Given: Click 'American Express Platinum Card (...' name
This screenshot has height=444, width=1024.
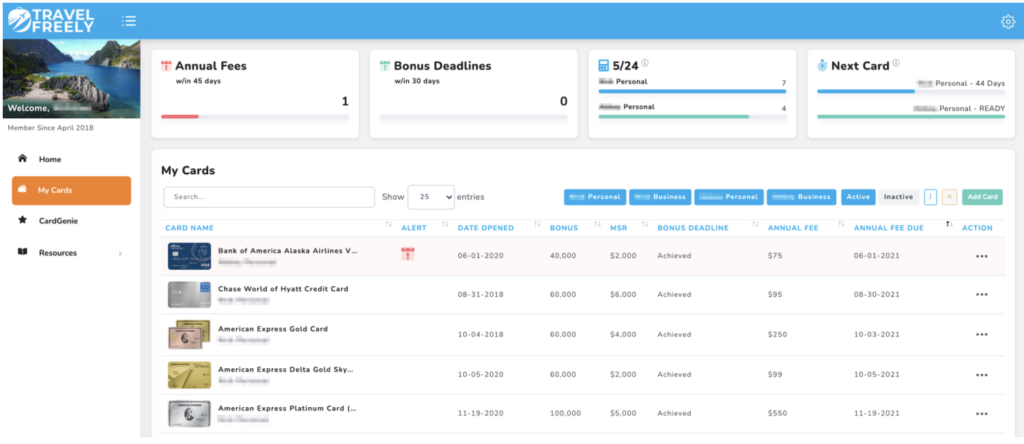Looking at the screenshot, I should click(x=288, y=408).
